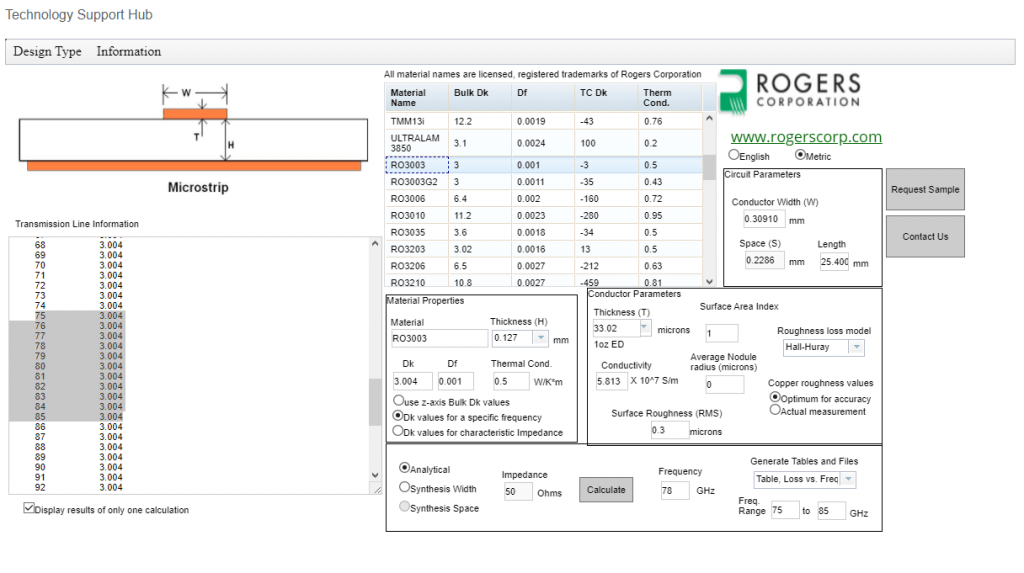The image size is (1024, 573).
Task: Select 'Optimum for accuracy' roughness option
Action: click(775, 397)
